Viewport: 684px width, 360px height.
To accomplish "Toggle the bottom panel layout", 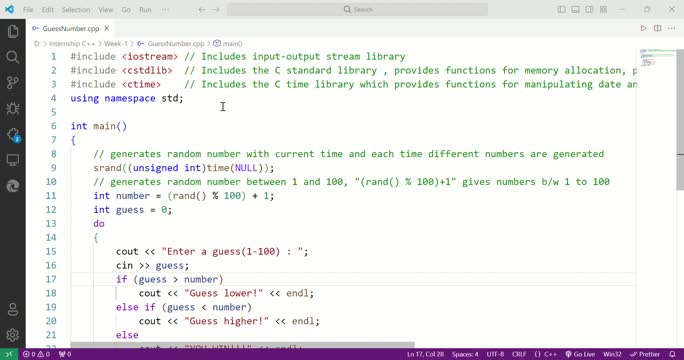I will pyautogui.click(x=575, y=9).
